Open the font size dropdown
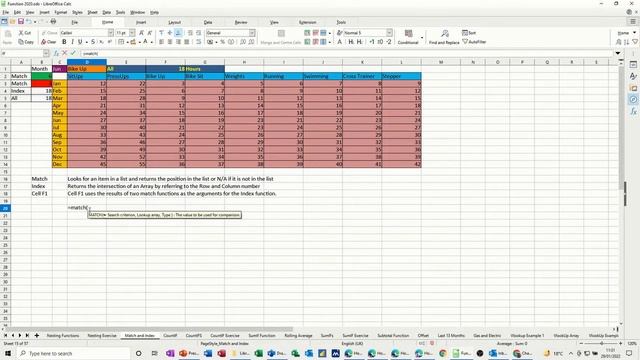Screen dimensions: 640x360 click(132, 33)
